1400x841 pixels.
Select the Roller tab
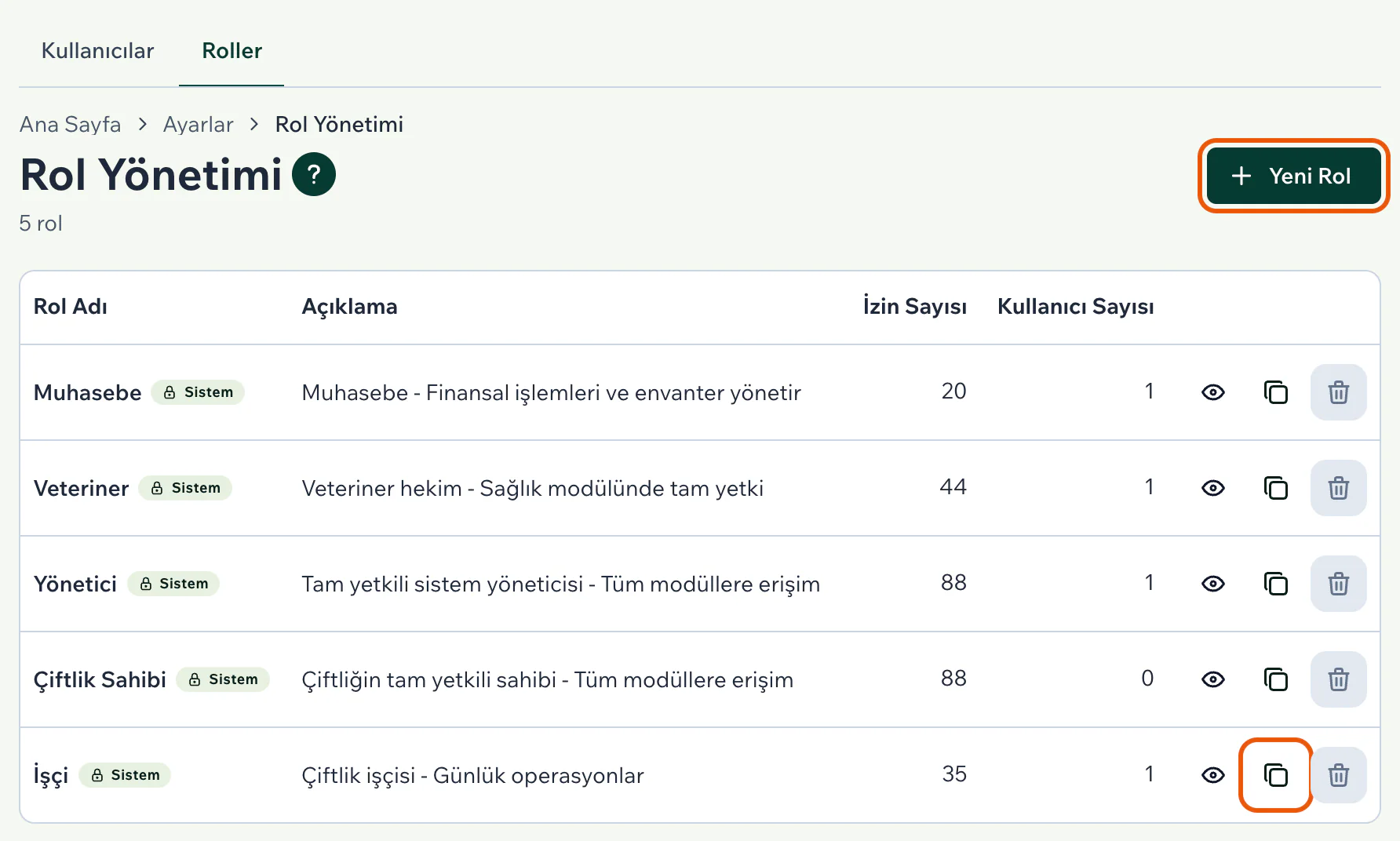232,51
